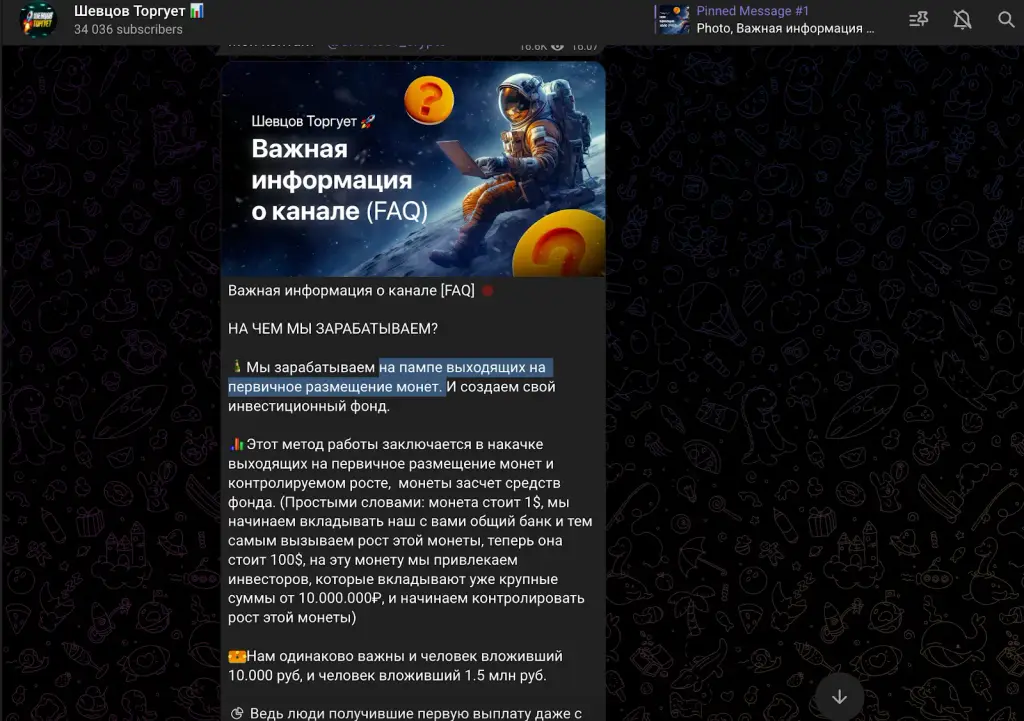Click the 34 036 subscribers label
This screenshot has width=1024, height=721.
pos(128,29)
